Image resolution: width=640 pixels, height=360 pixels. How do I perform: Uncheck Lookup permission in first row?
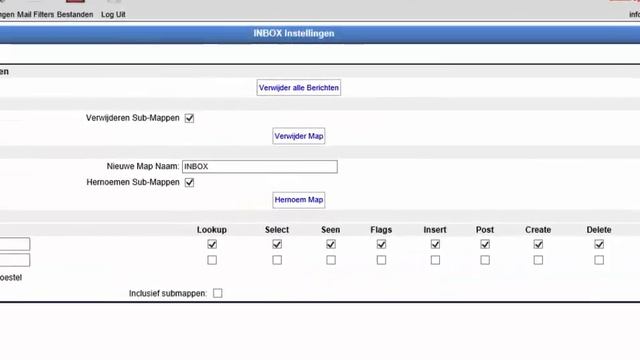point(212,244)
